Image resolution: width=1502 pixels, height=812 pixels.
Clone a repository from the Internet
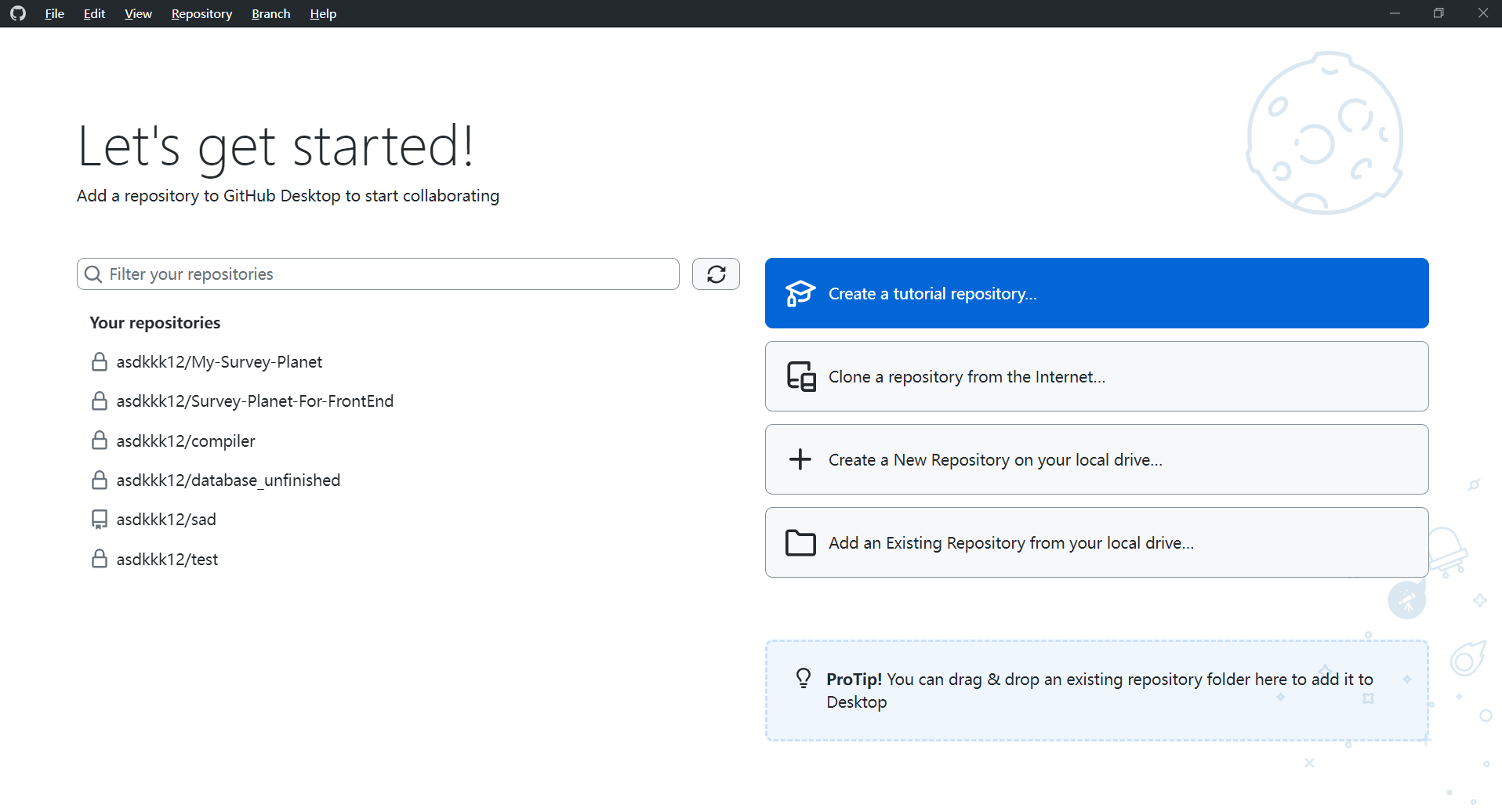[1096, 376]
